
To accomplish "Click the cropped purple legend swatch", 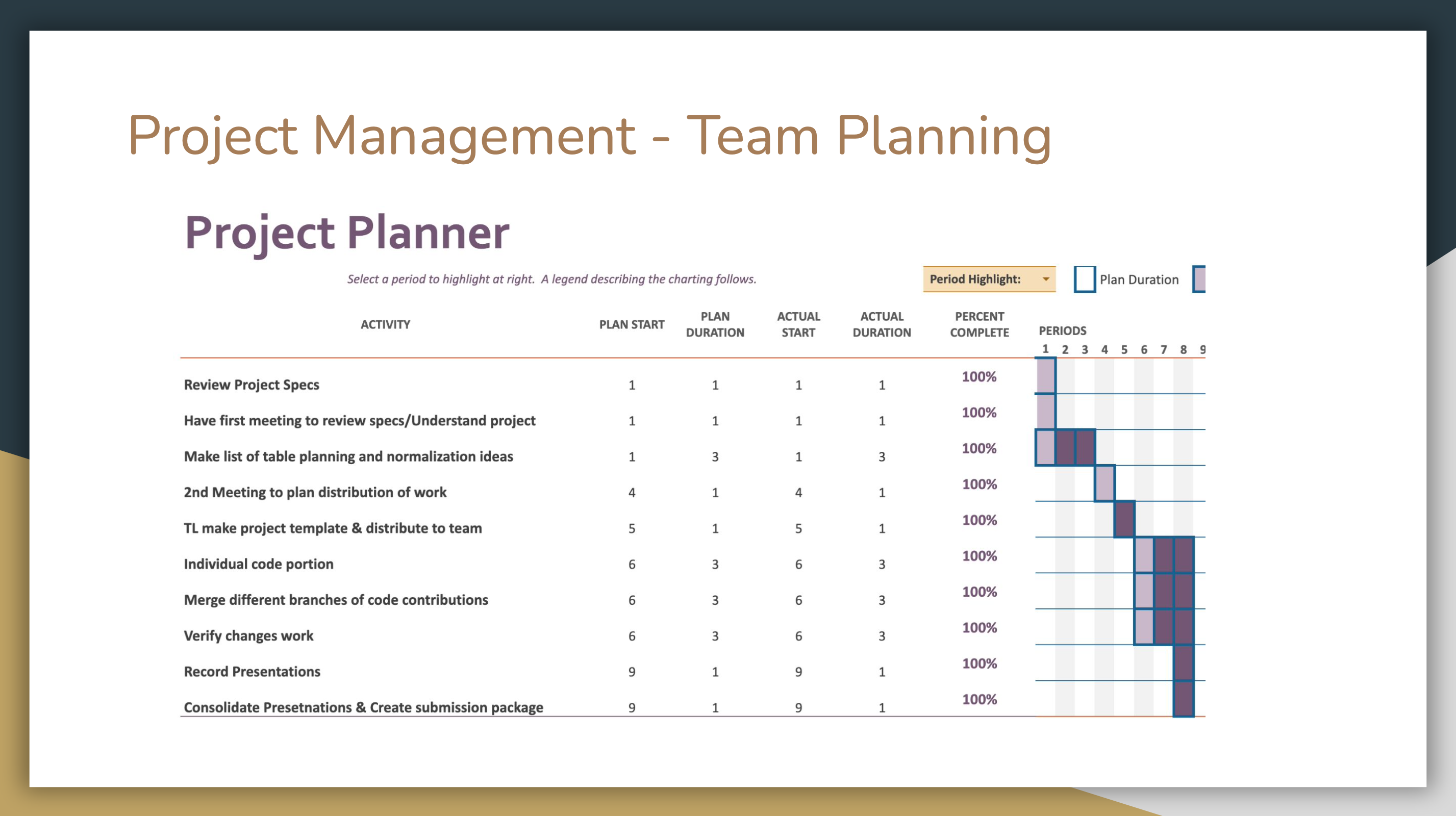I will (x=1199, y=279).
